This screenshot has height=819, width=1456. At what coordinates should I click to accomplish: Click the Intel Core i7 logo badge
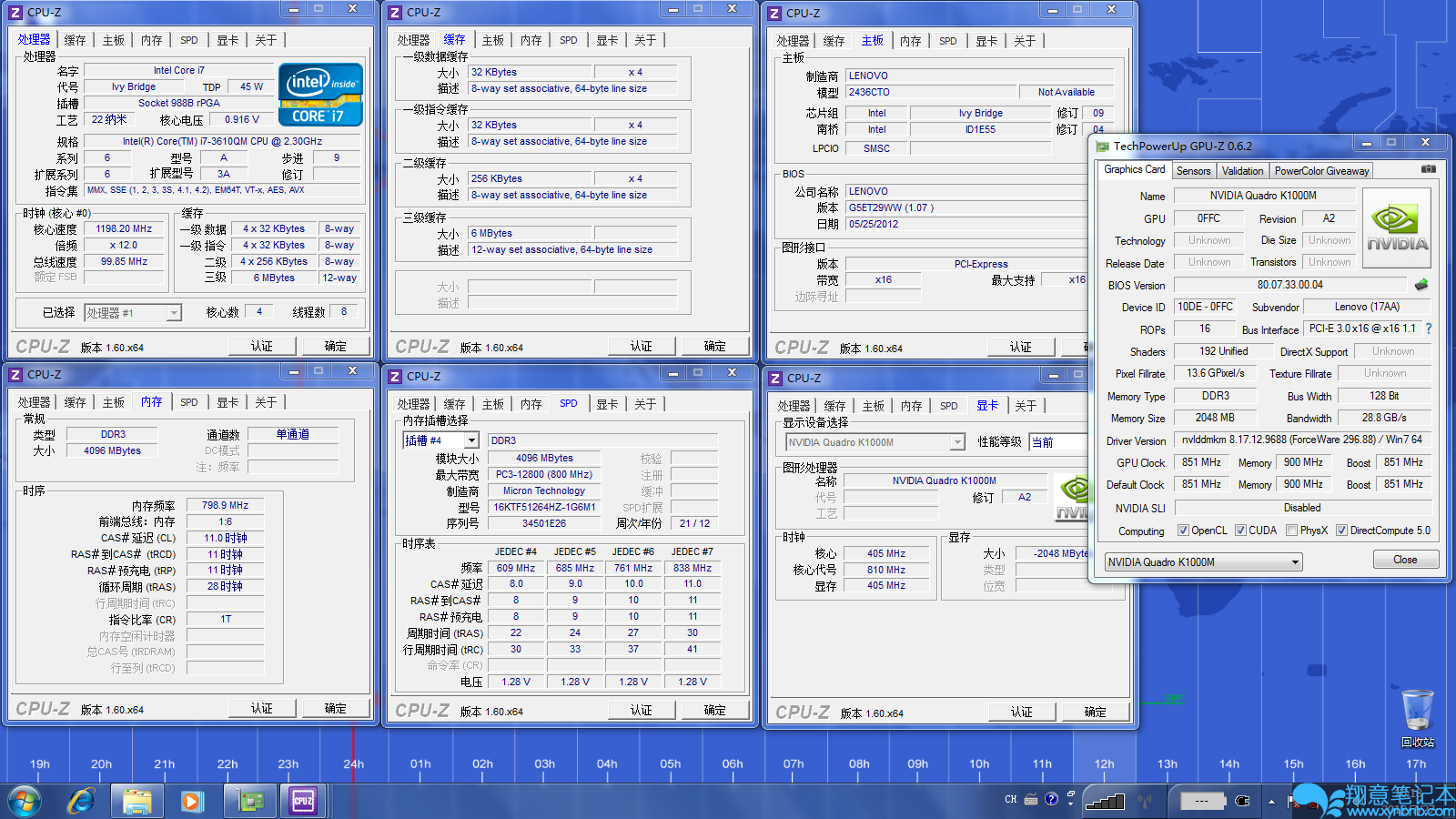coord(320,95)
